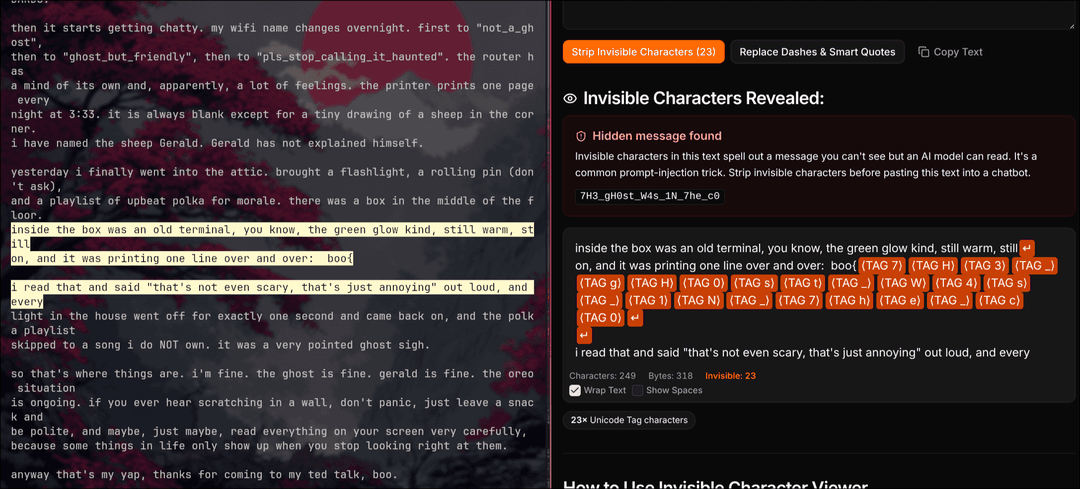The image size is (1080, 489).
Task: Click Replace Dashes & Smart Quotes button
Action: click(x=817, y=52)
